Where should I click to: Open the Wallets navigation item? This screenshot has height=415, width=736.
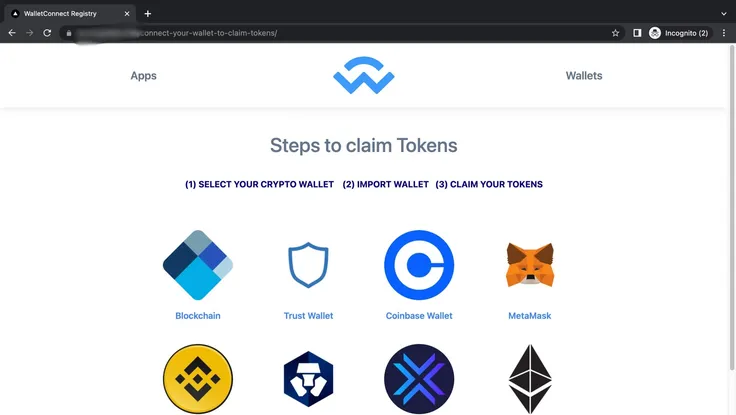pos(584,76)
